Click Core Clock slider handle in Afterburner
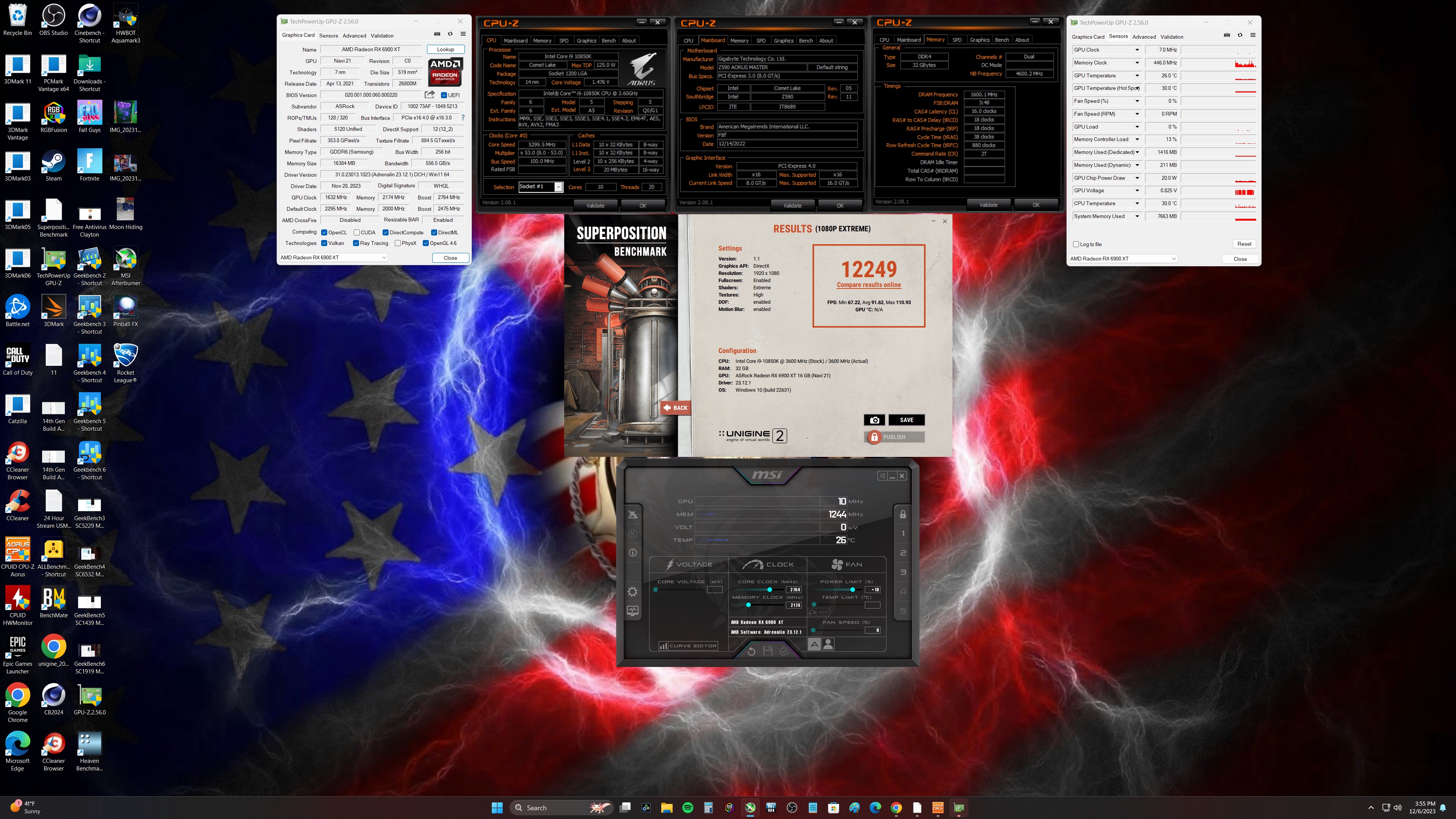1456x819 pixels. (x=769, y=590)
